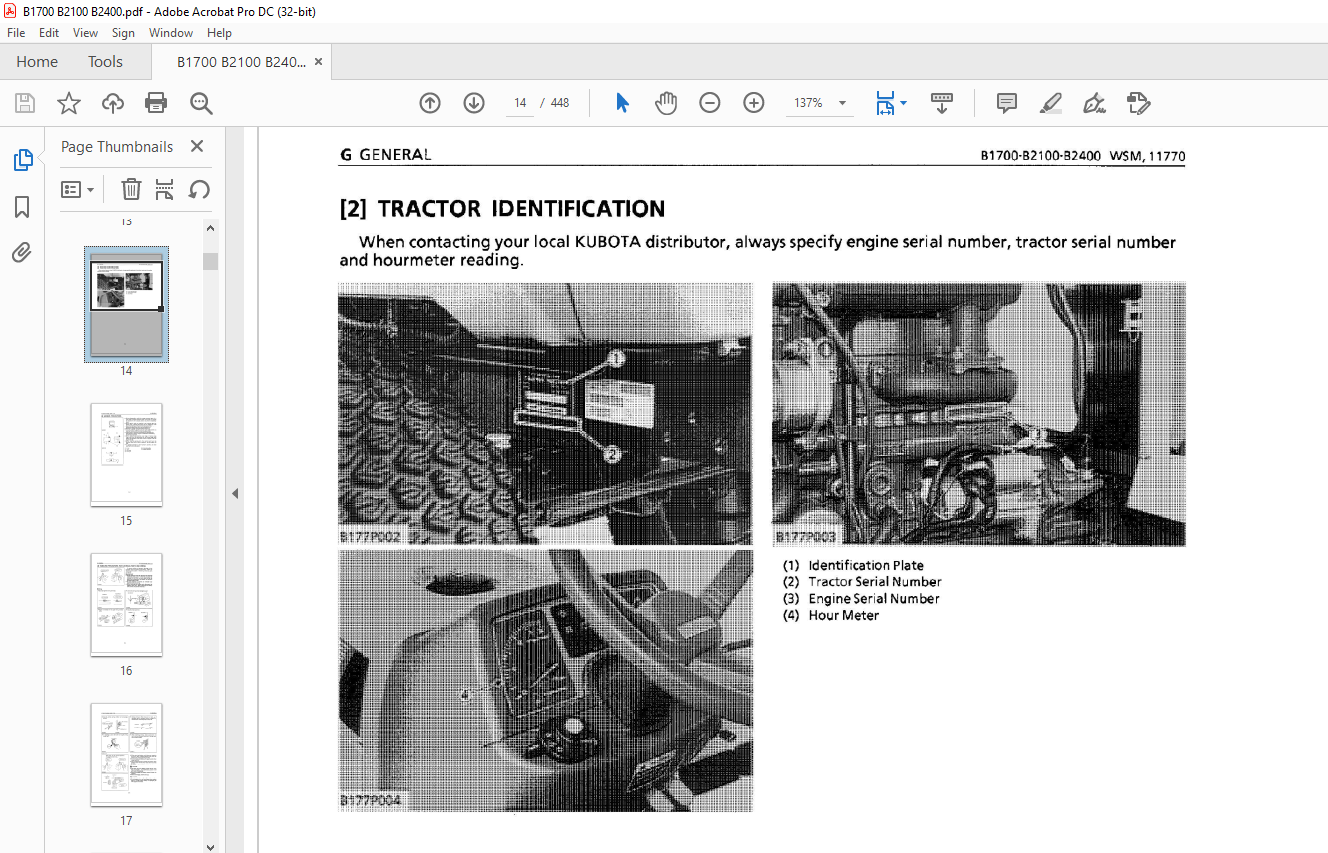The height and width of the screenshot is (853, 1328).
Task: Open the View menu
Action: (86, 33)
